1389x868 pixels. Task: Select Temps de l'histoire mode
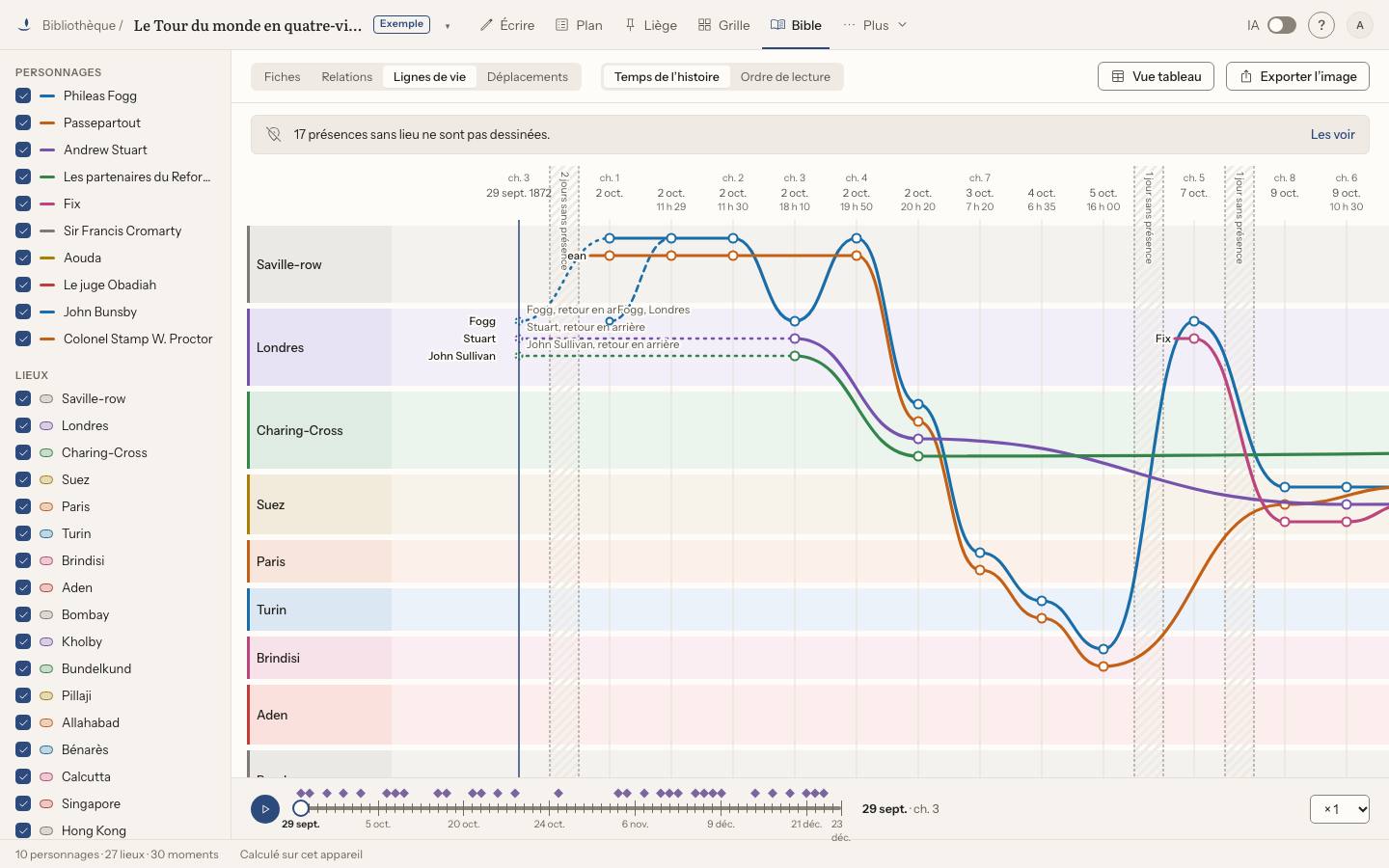667,77
